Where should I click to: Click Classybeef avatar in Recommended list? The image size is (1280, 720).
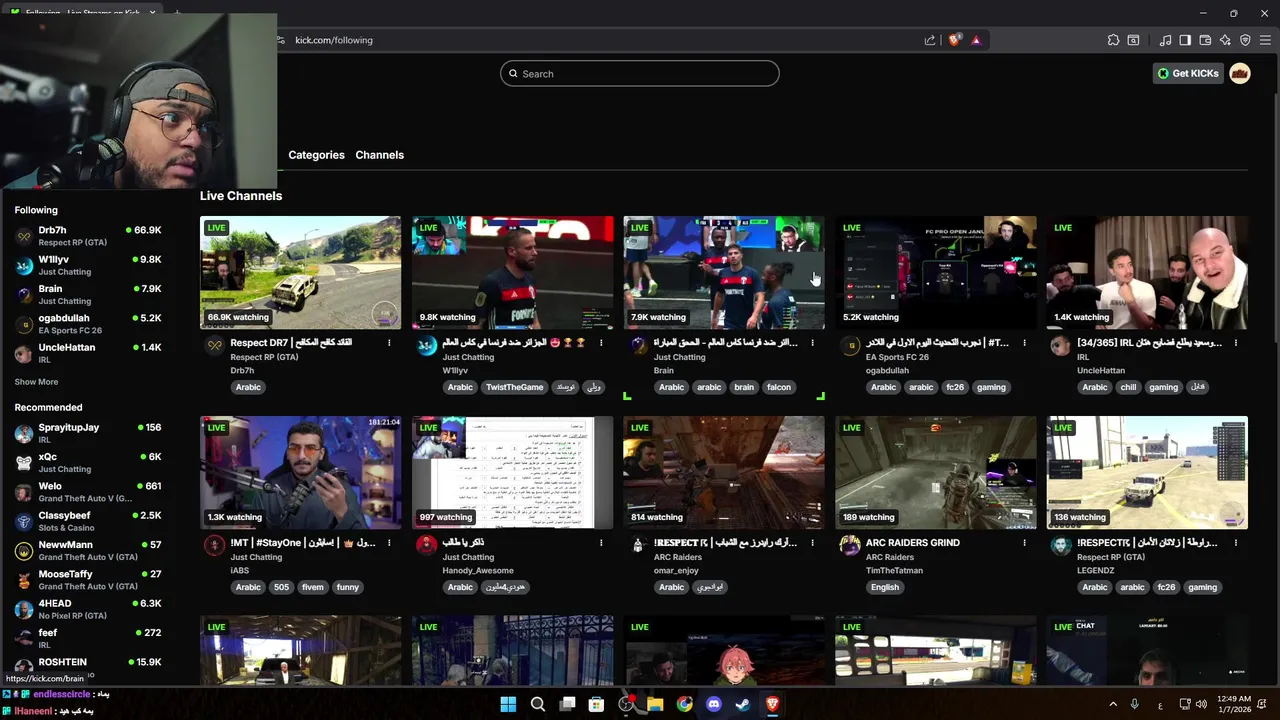pos(24,521)
